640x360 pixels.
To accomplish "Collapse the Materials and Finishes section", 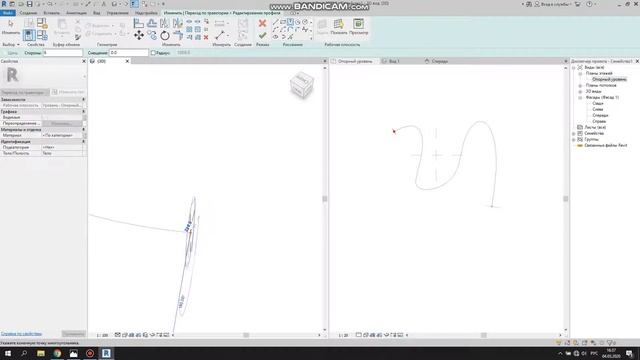I will pos(84,129).
